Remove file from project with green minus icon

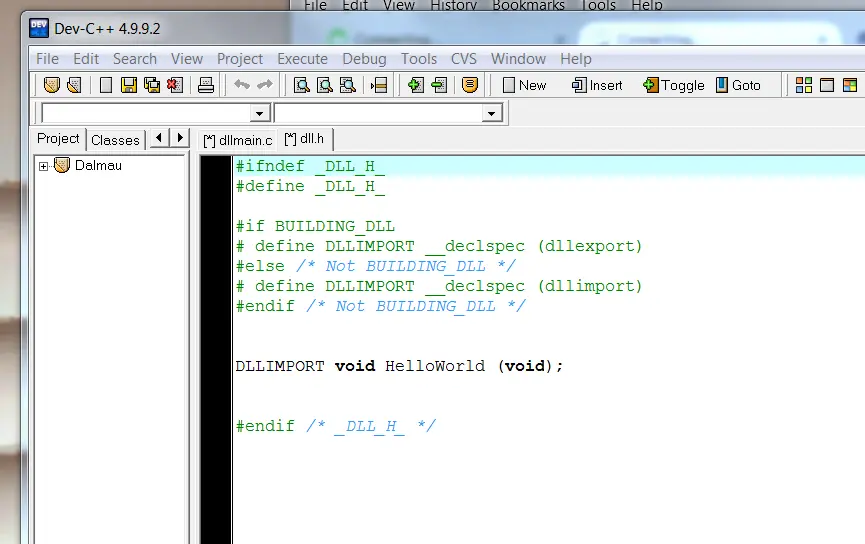pyautogui.click(x=439, y=85)
